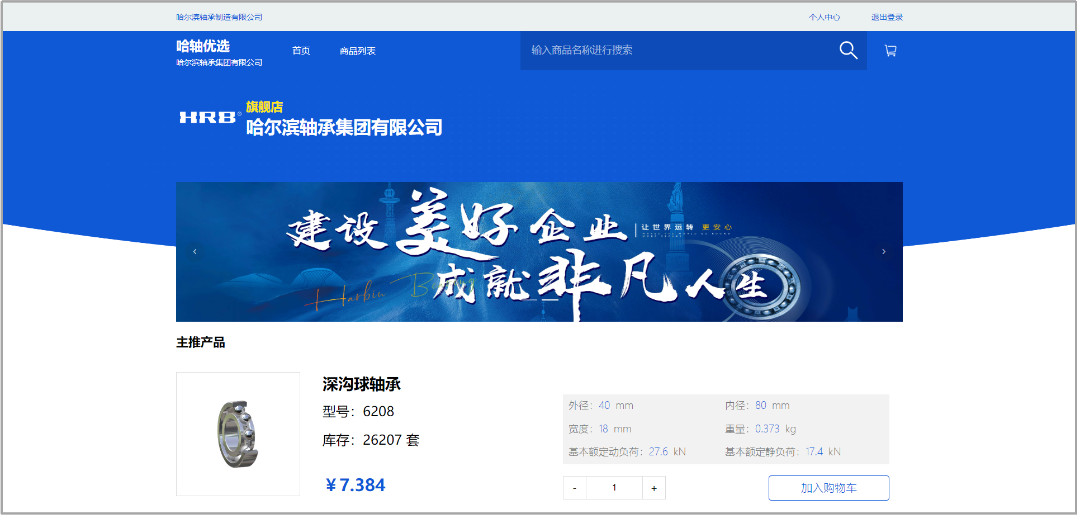Click the promotional banner image

point(539,251)
